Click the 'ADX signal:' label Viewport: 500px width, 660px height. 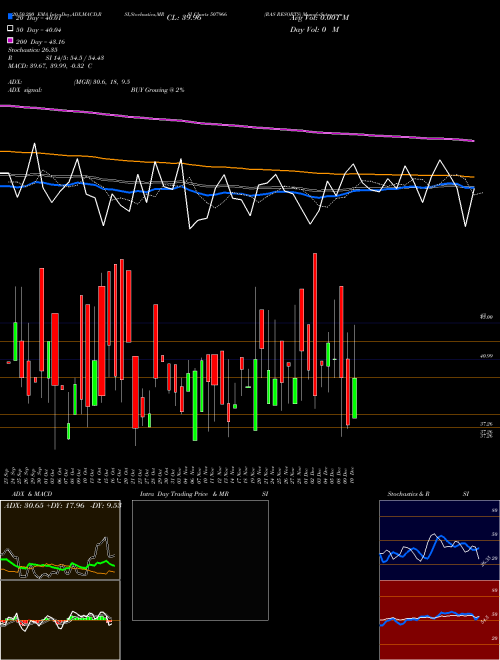click(x=25, y=90)
